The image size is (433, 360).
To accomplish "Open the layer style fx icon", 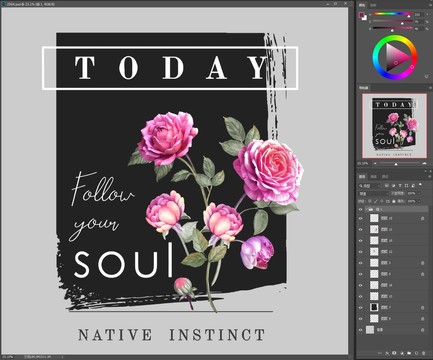I will (x=387, y=353).
